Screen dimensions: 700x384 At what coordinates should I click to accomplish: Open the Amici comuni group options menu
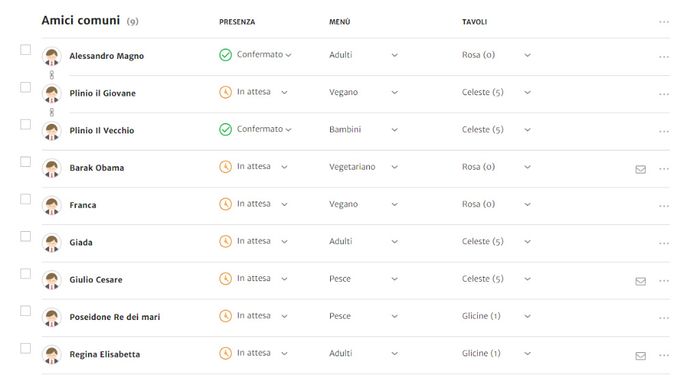(664, 22)
